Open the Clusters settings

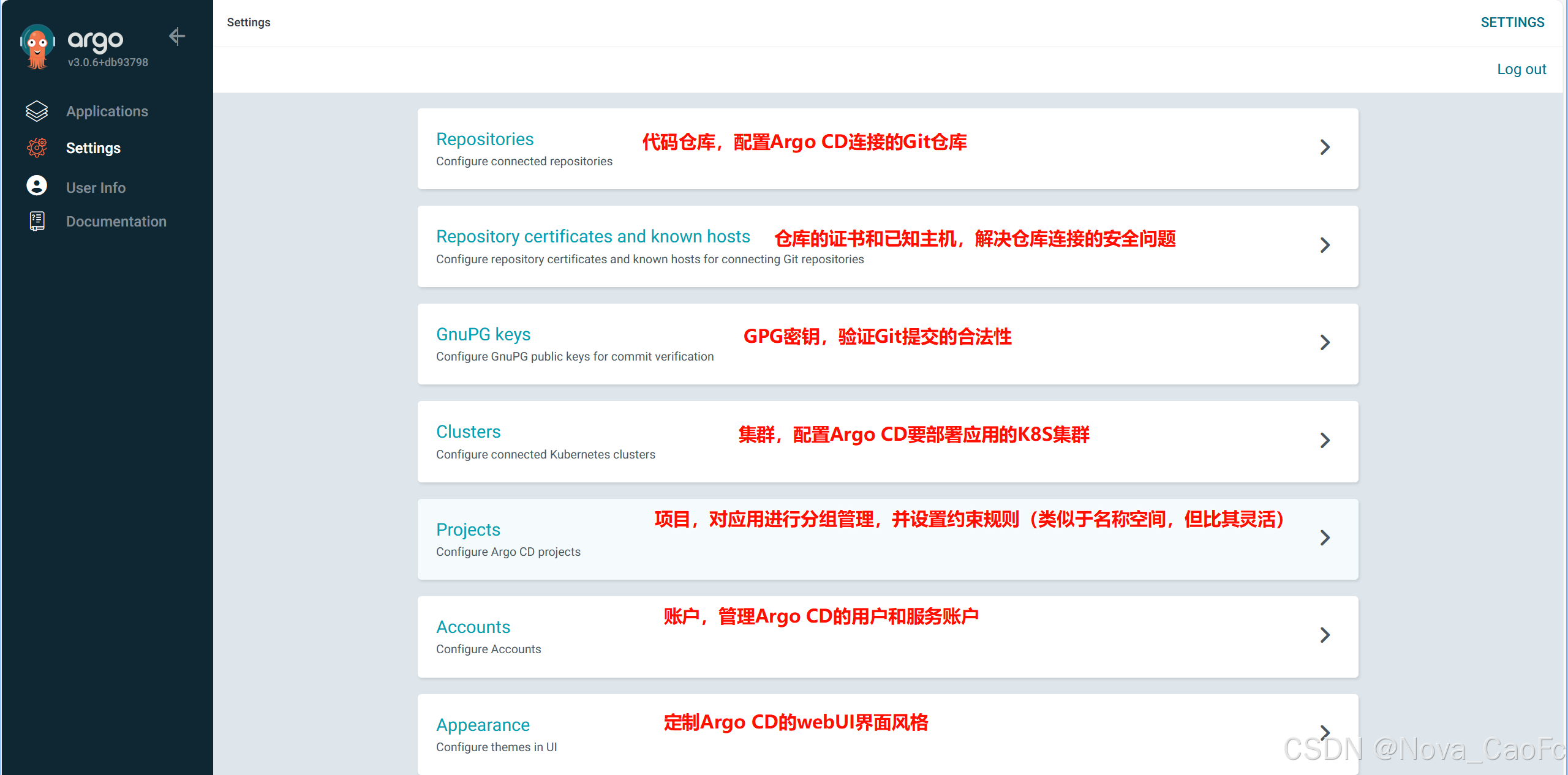888,441
